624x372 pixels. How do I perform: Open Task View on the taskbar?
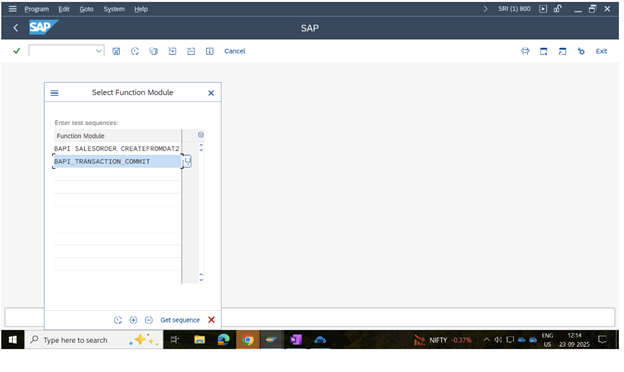(x=175, y=340)
